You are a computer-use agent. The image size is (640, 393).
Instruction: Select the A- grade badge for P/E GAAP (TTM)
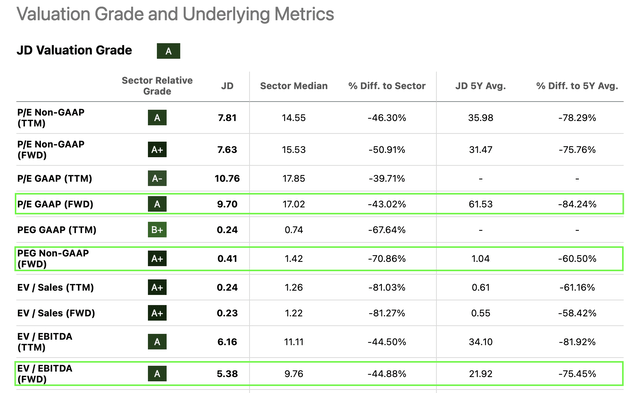click(x=157, y=178)
